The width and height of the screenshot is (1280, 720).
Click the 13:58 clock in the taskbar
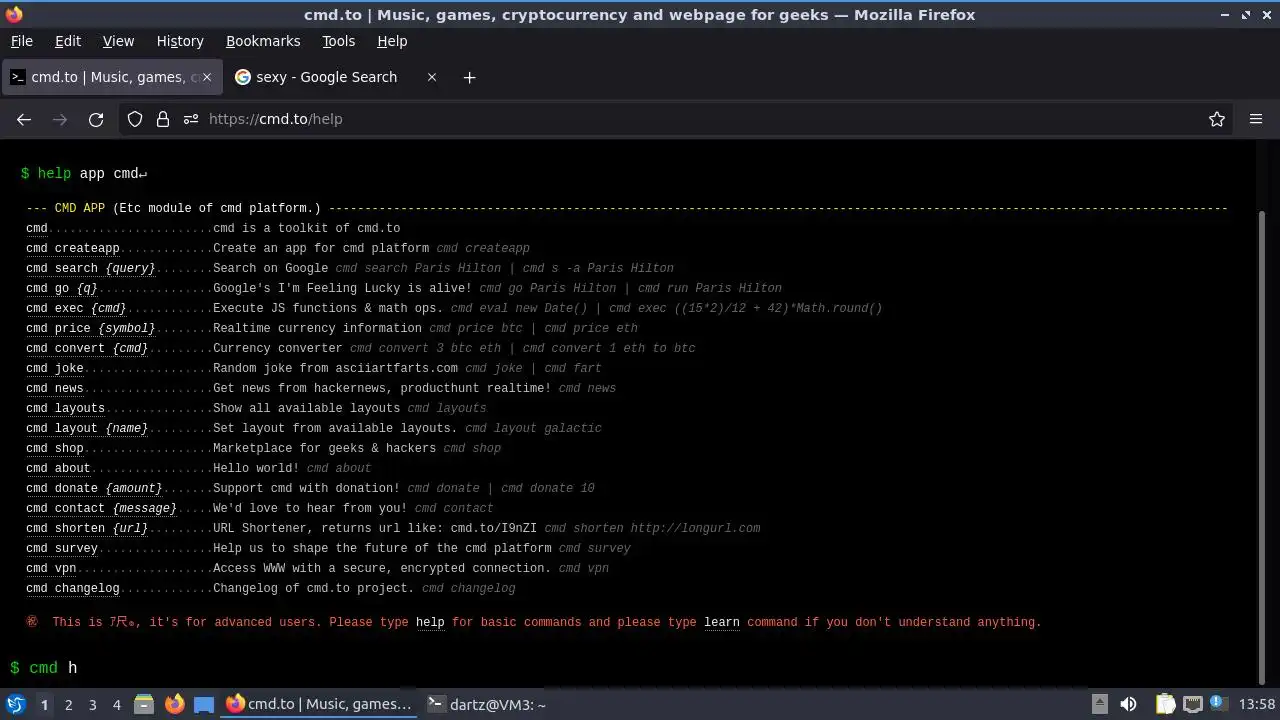pos(1256,704)
